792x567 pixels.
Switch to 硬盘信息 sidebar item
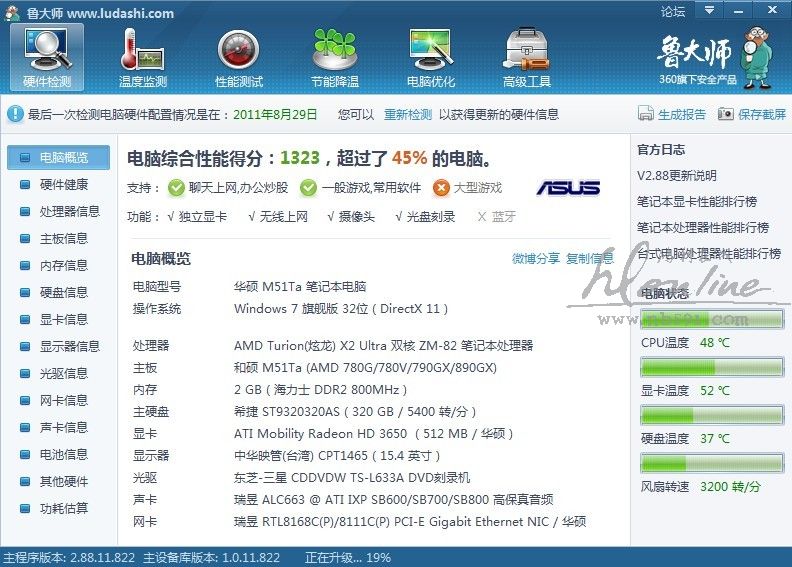point(63,292)
